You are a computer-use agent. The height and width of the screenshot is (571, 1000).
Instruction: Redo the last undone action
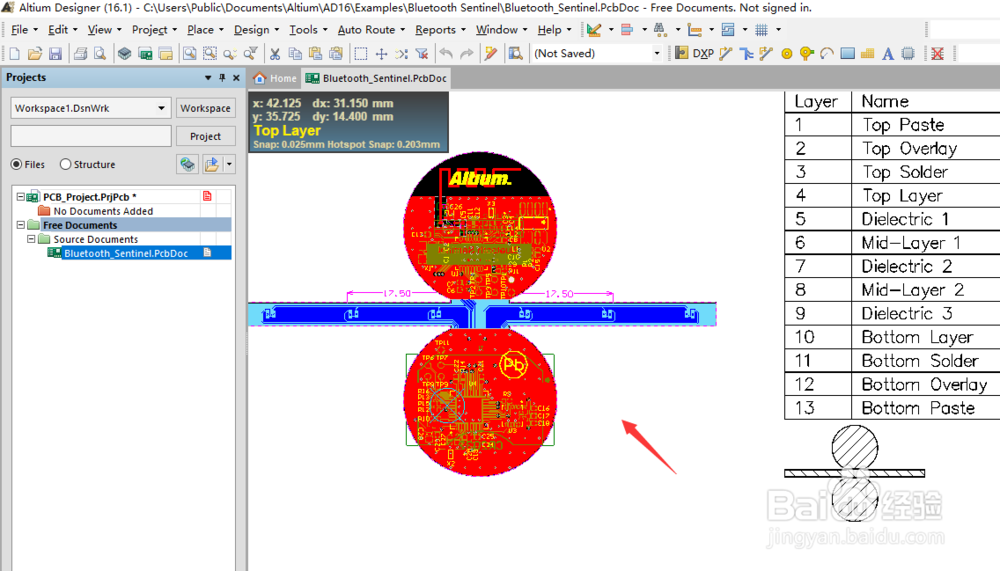[x=467, y=54]
